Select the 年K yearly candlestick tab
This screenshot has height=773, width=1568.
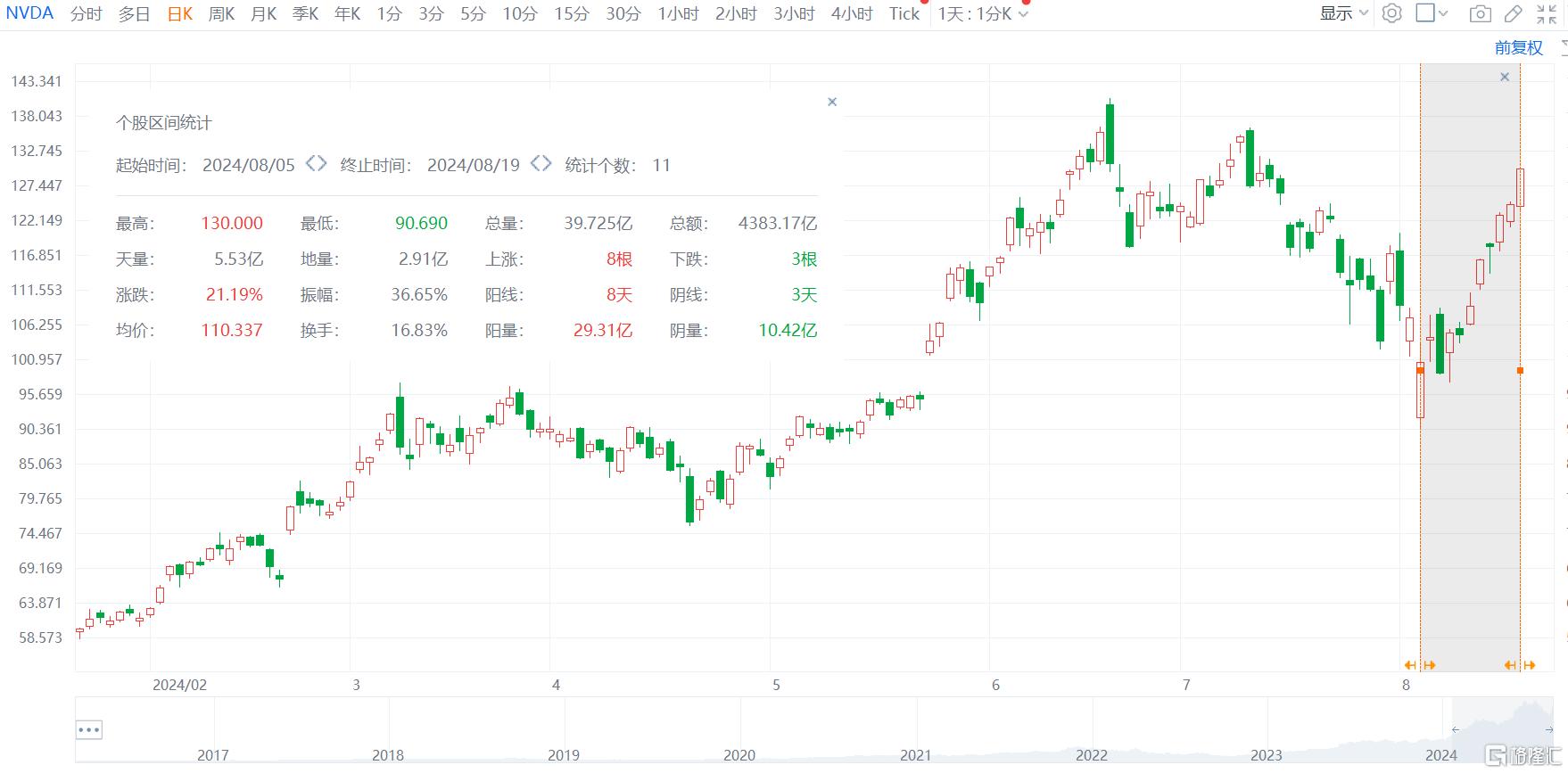pyautogui.click(x=347, y=13)
